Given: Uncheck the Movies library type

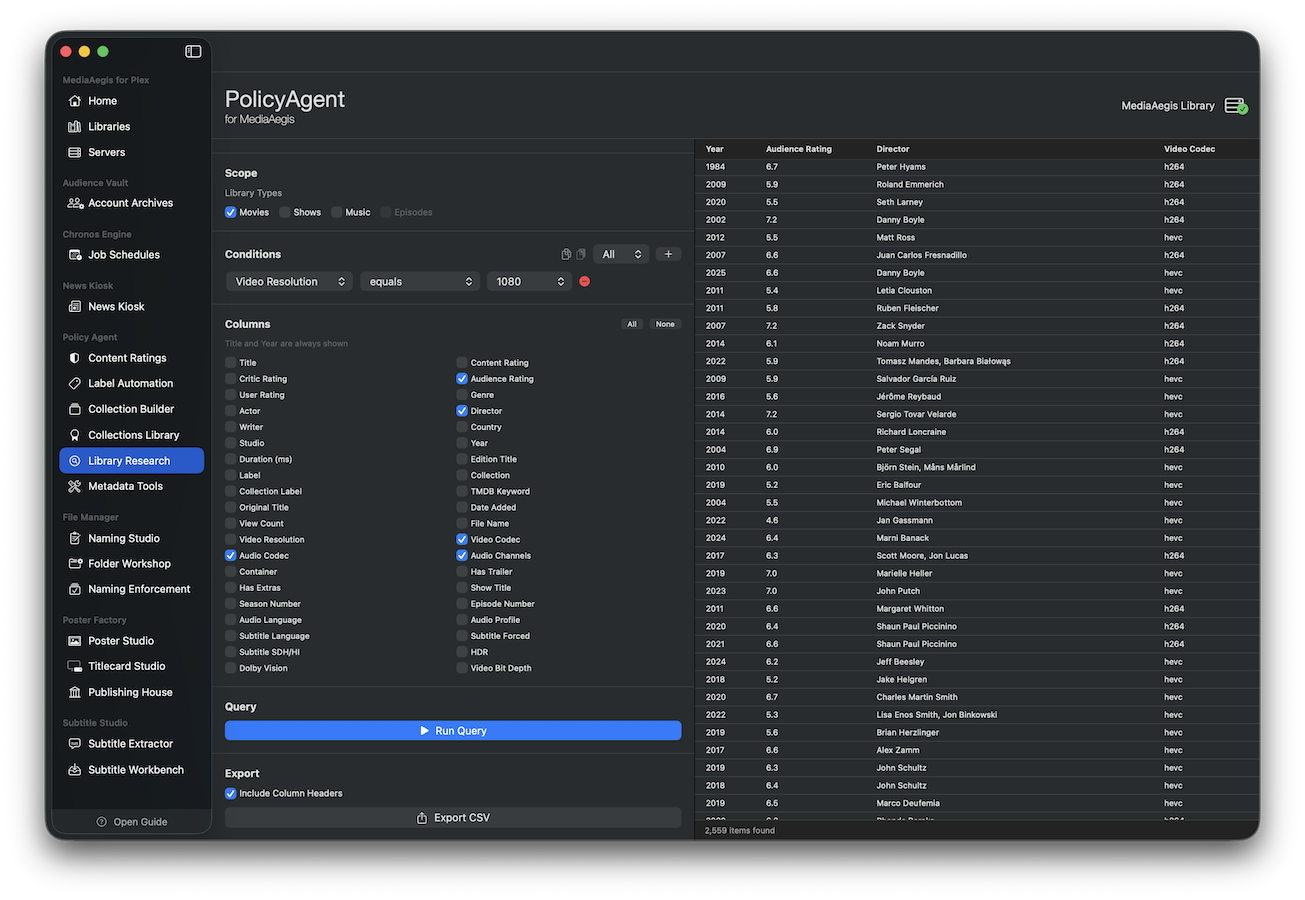Looking at the screenshot, I should (231, 212).
